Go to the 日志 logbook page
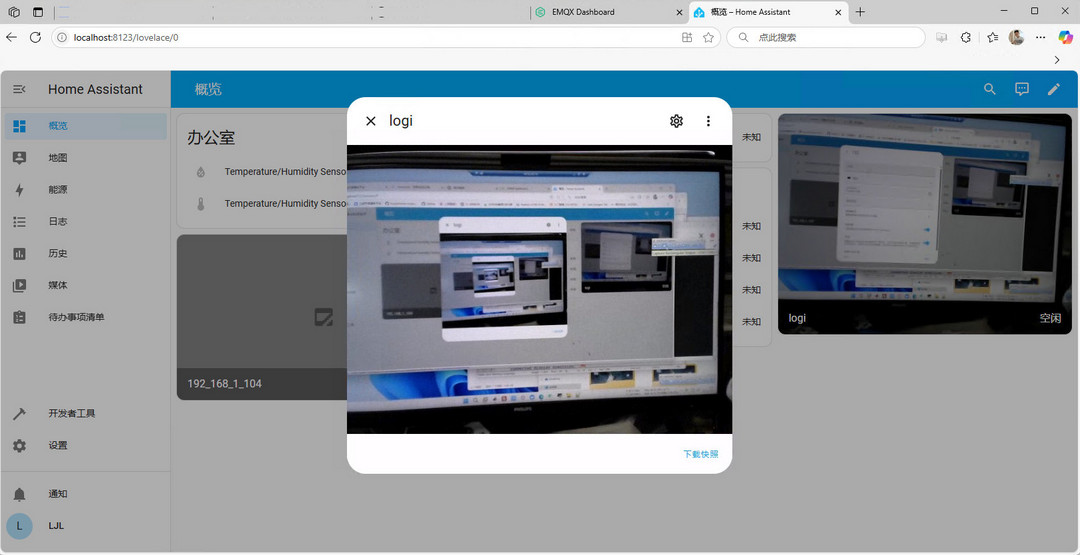1080x555 pixels. (x=58, y=222)
